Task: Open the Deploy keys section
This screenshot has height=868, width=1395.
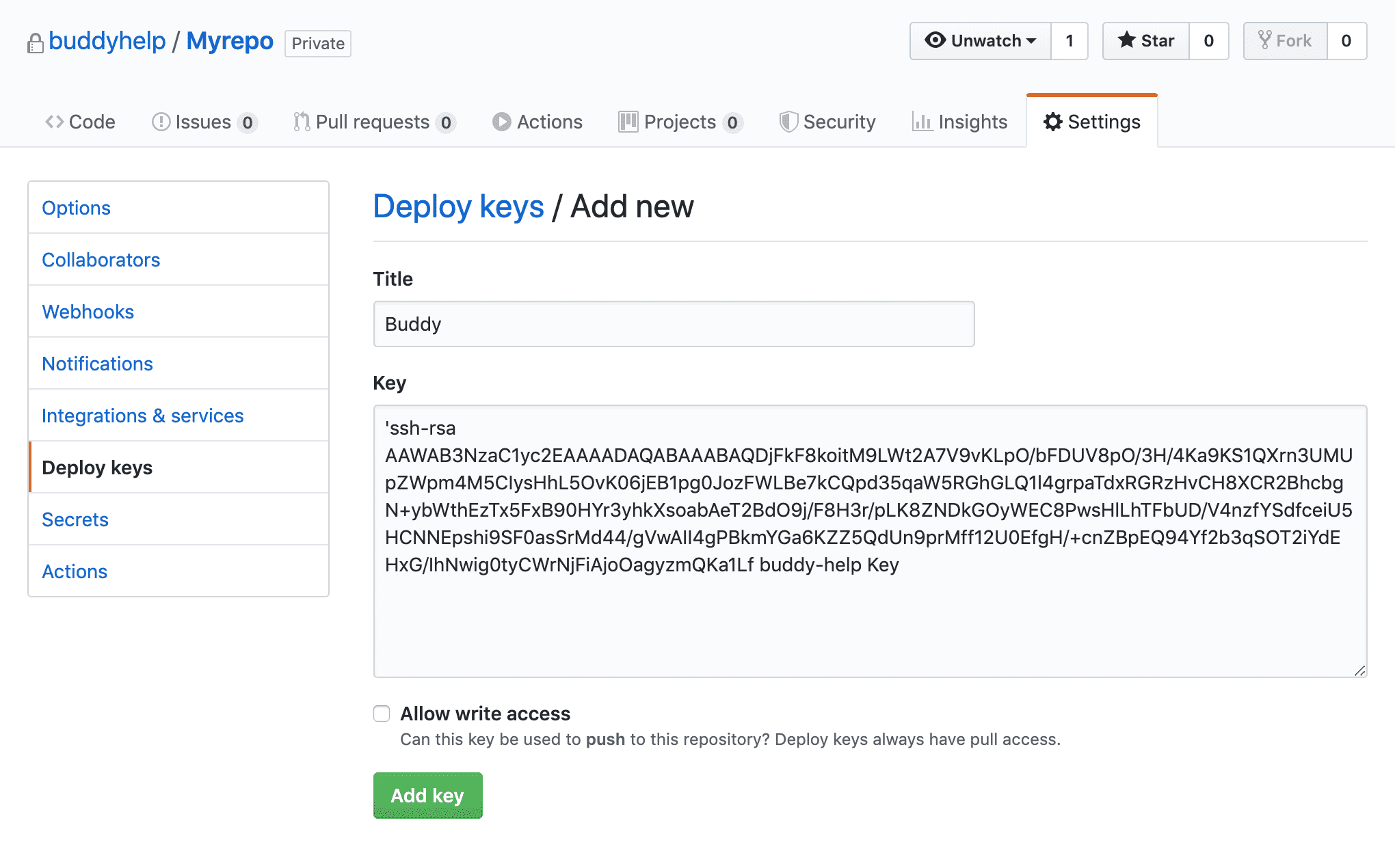Action: tap(97, 467)
